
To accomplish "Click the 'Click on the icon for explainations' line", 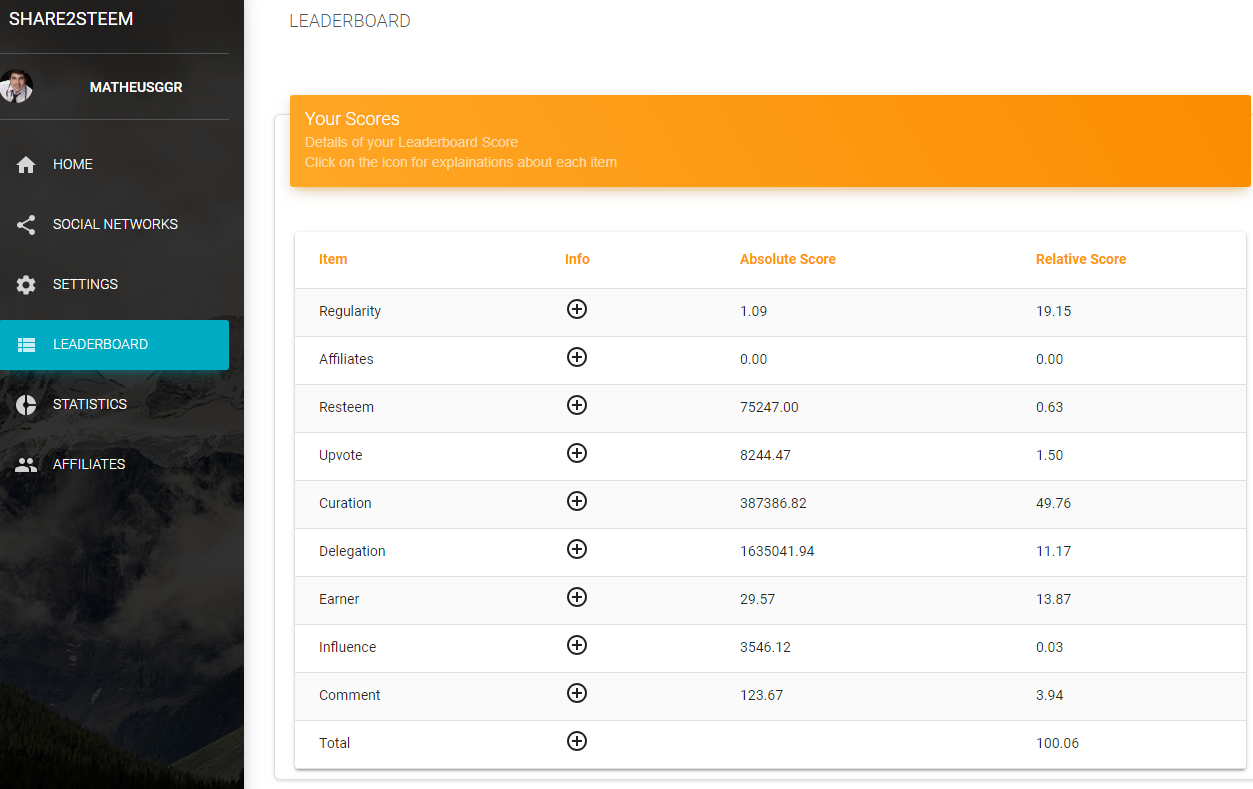I will [x=461, y=162].
